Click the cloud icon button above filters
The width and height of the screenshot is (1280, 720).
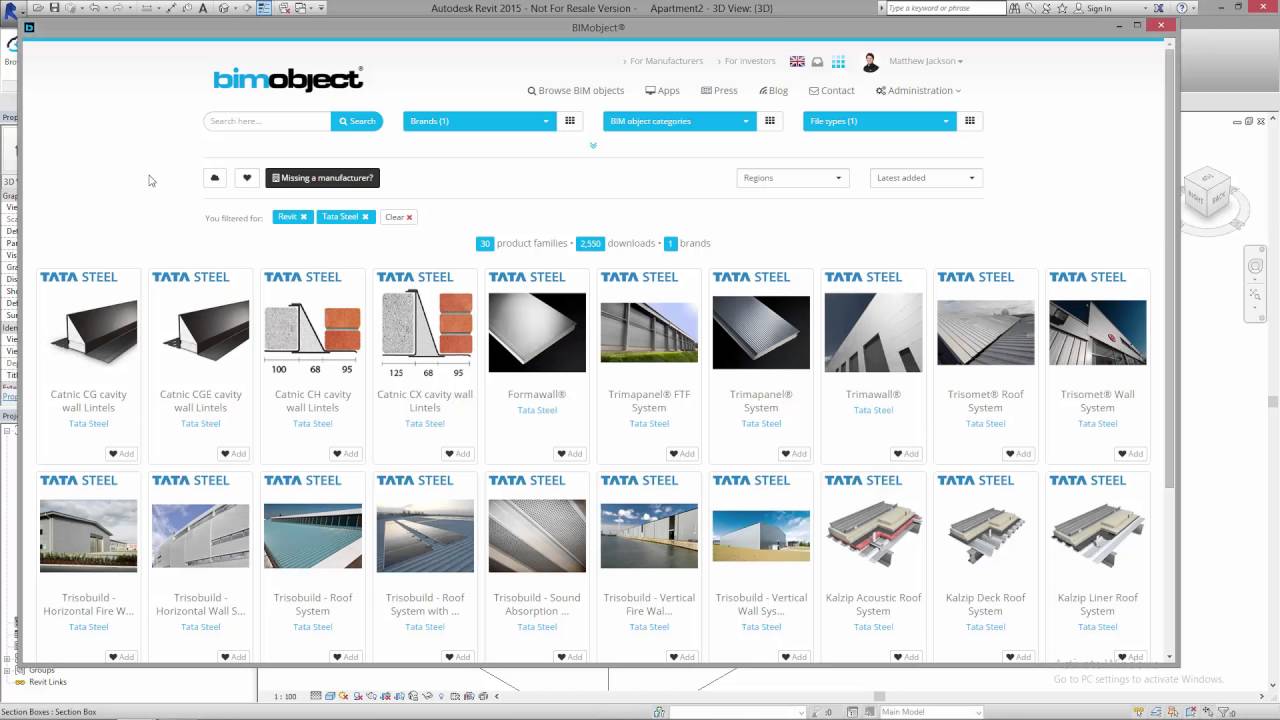pos(214,178)
